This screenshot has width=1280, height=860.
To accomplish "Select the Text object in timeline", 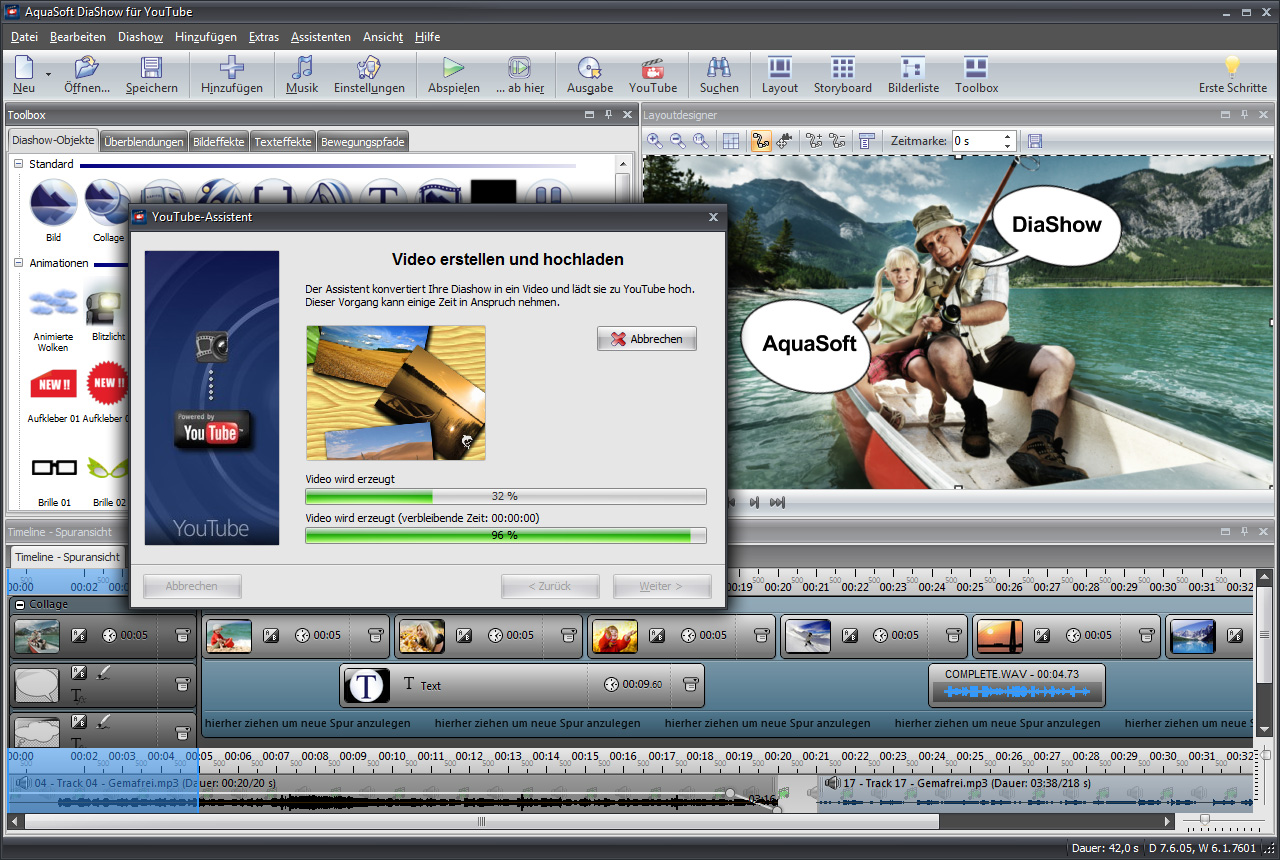I will (x=522, y=685).
